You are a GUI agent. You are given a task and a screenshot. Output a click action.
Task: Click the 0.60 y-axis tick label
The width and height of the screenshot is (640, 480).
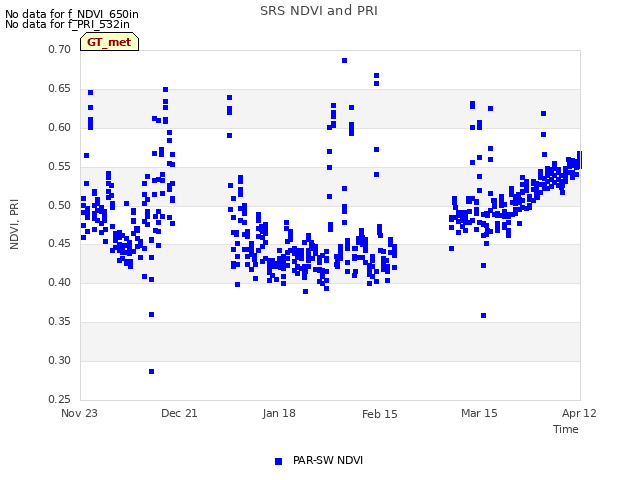(x=60, y=127)
